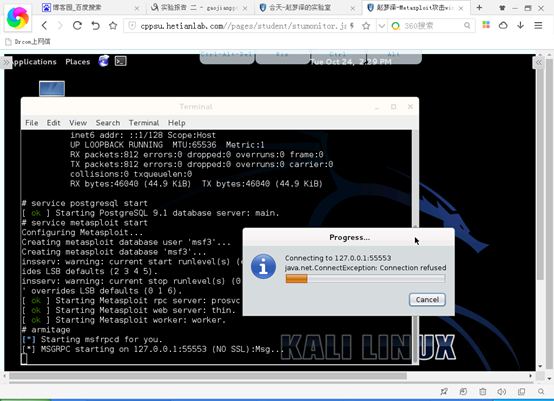Switch to the 实验报告 二 tab

point(199,7)
